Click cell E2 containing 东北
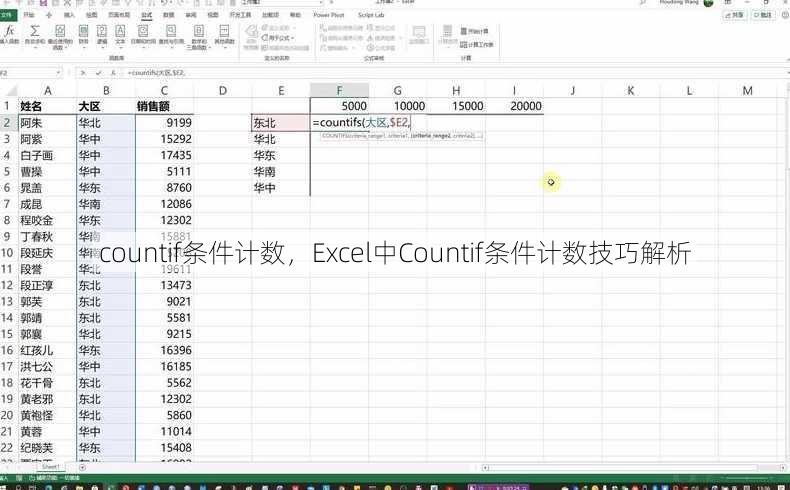790x490 pixels. [x=281, y=122]
